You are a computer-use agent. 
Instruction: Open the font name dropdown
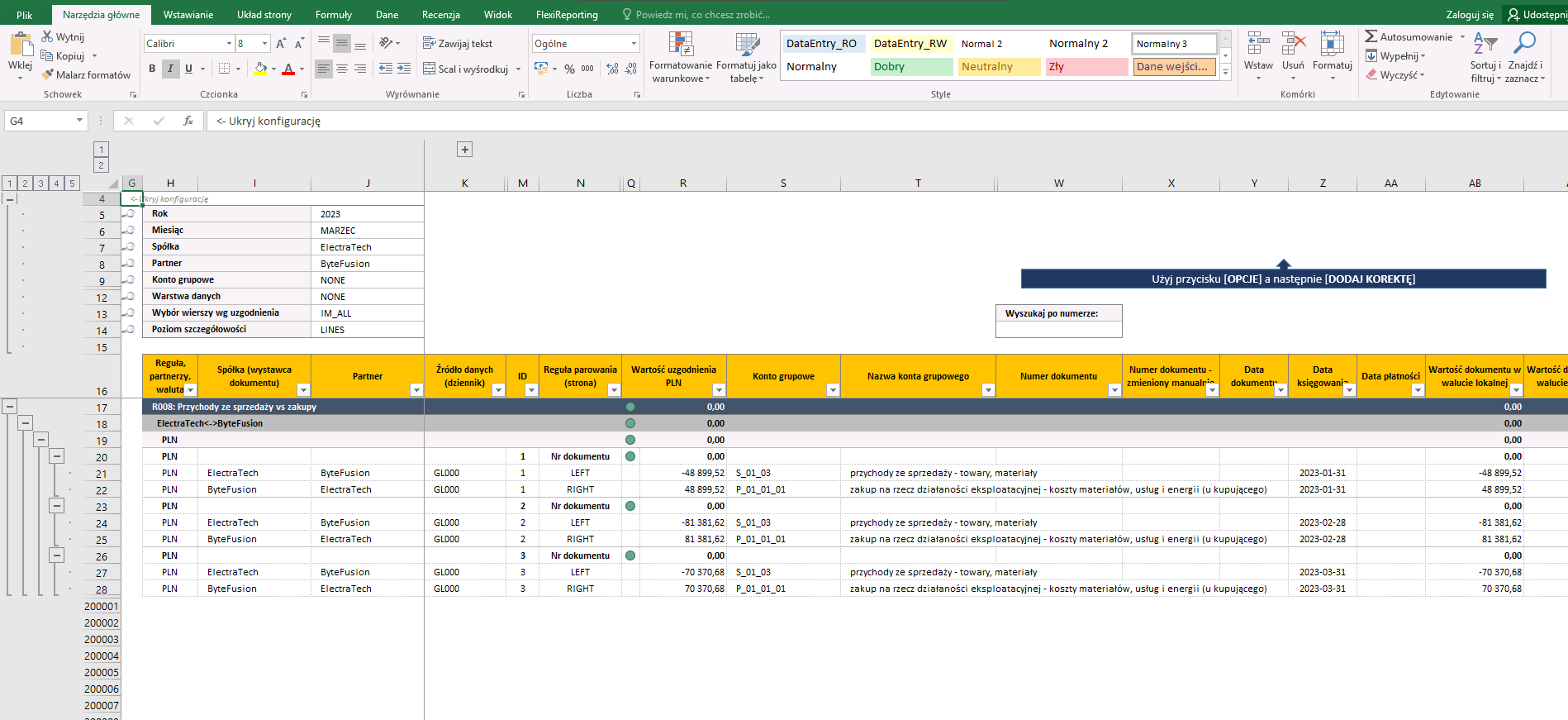[x=229, y=44]
